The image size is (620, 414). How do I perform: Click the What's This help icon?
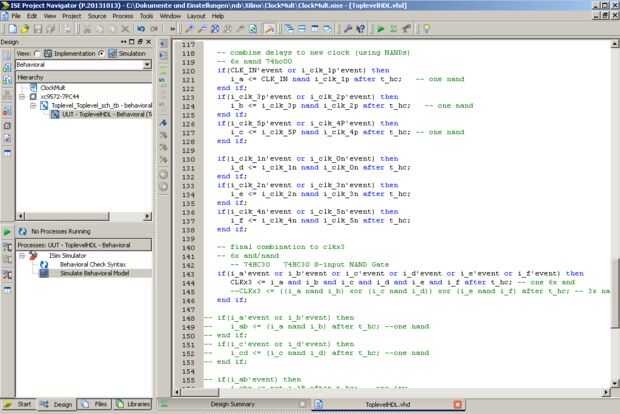click(361, 29)
